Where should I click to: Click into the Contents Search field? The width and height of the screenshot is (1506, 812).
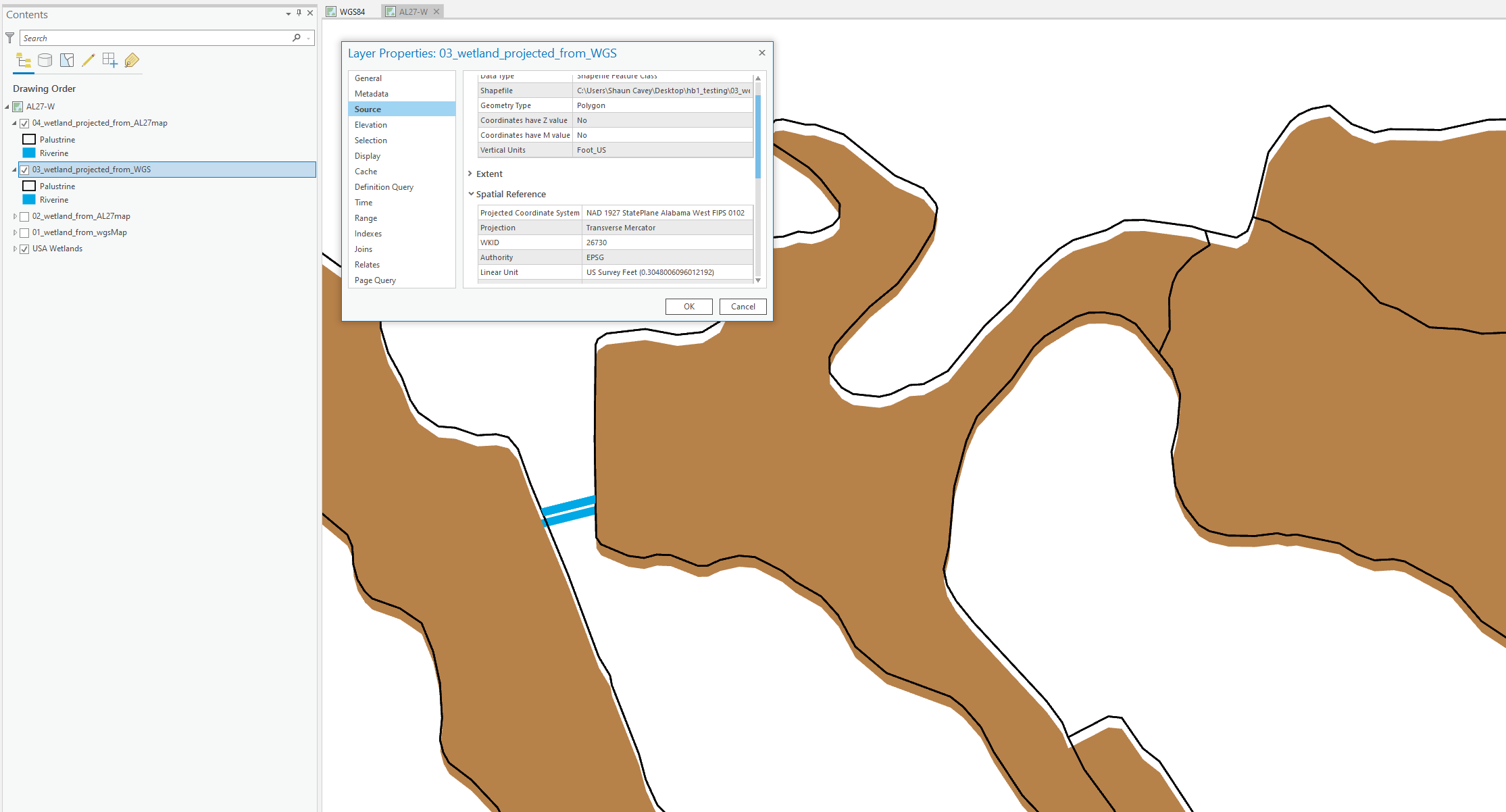click(155, 39)
